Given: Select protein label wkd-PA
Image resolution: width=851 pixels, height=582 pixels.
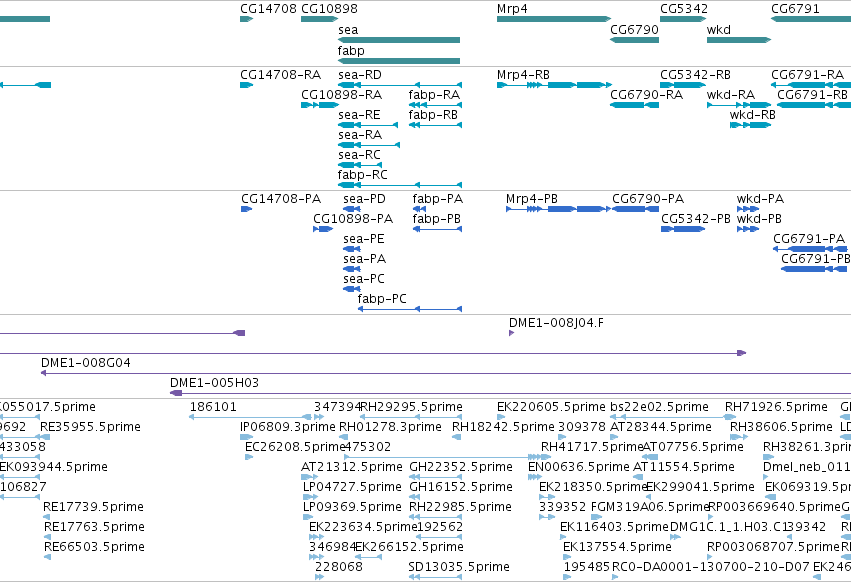Looking at the screenshot, I should point(760,199).
